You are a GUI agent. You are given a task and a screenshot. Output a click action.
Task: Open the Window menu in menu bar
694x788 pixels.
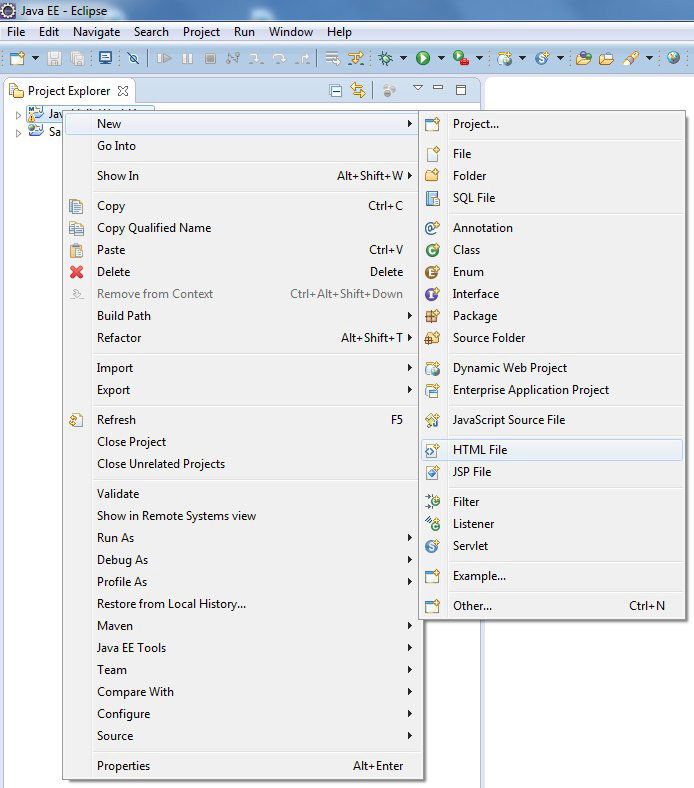tap(290, 32)
